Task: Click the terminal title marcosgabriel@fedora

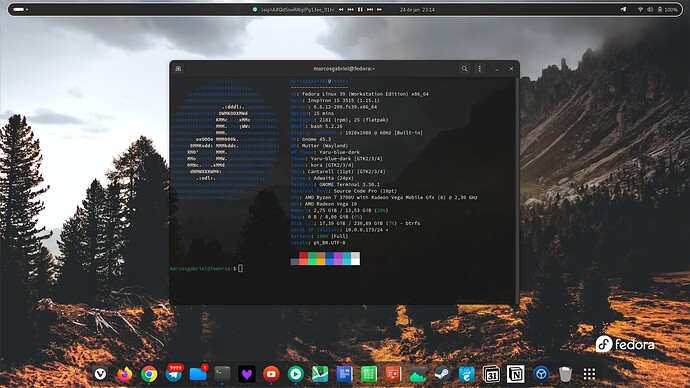Action: 344,69
